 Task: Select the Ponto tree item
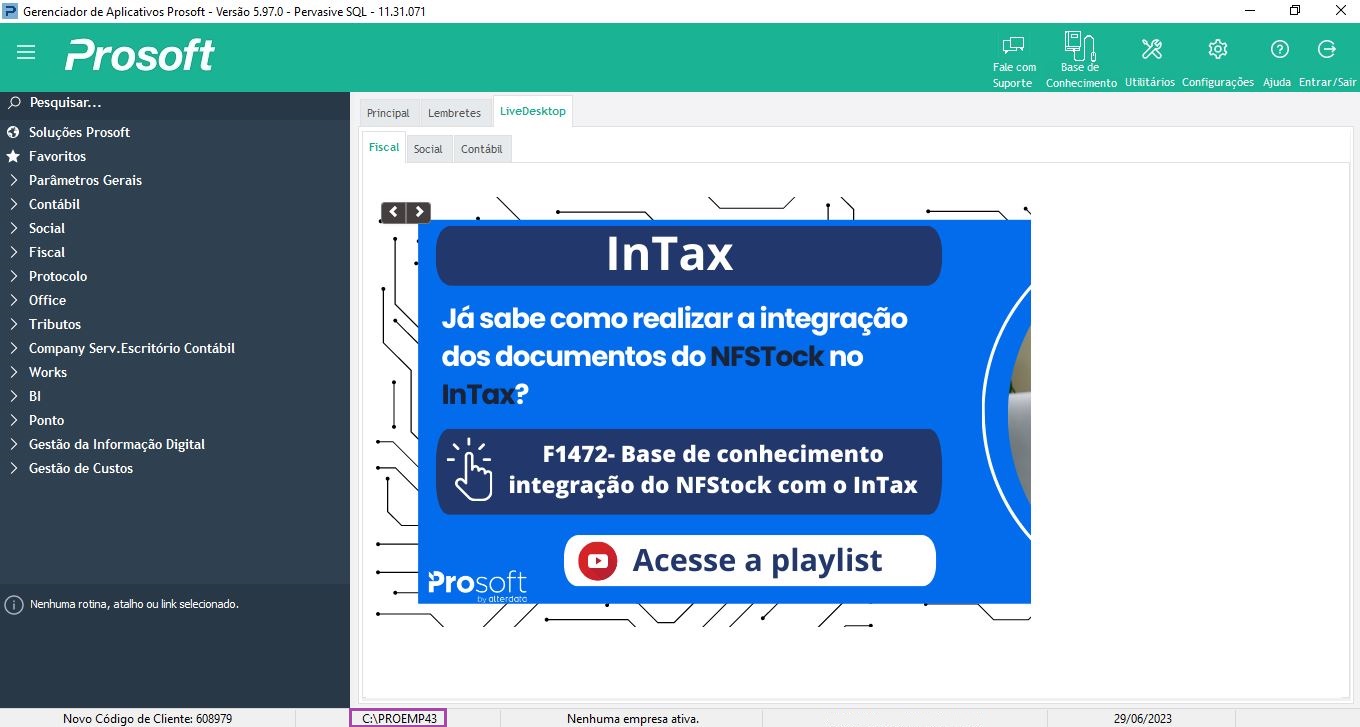pyautogui.click(x=46, y=420)
